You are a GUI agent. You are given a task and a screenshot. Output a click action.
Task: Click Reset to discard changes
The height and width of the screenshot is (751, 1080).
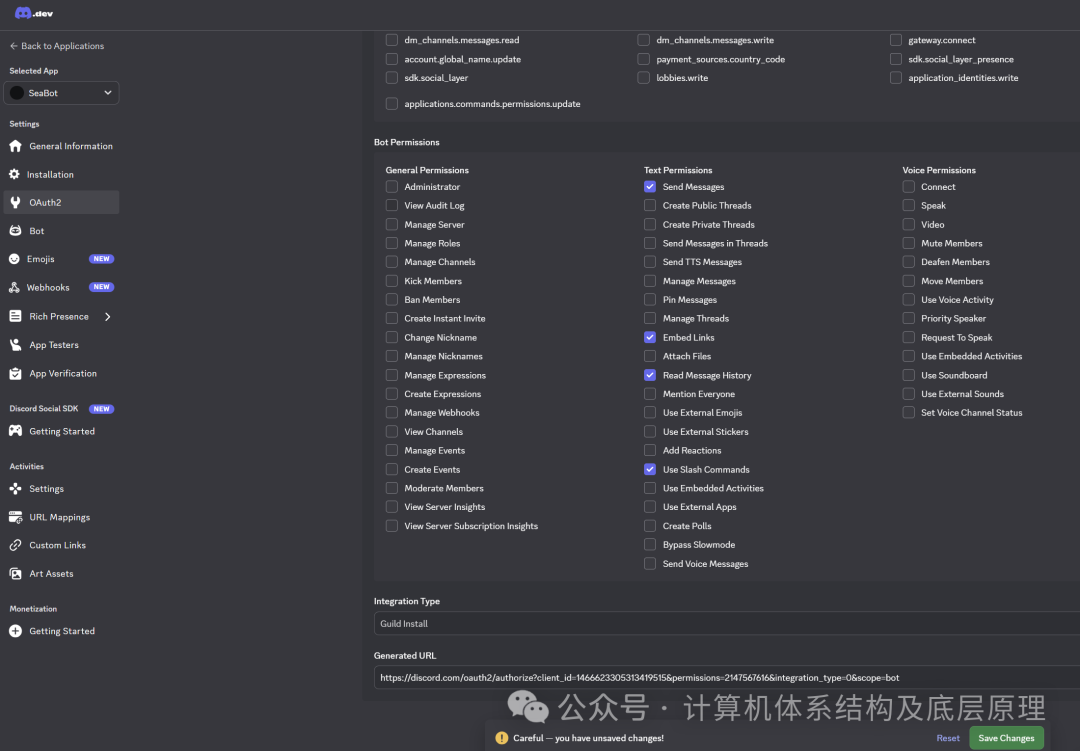pyautogui.click(x=948, y=738)
